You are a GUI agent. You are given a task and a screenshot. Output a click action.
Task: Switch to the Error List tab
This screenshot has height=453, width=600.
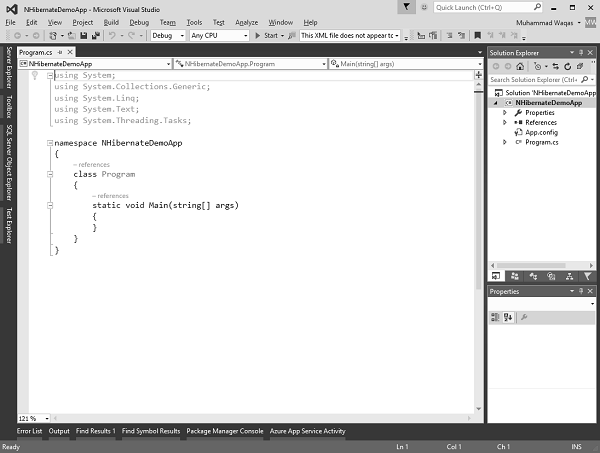(29, 431)
